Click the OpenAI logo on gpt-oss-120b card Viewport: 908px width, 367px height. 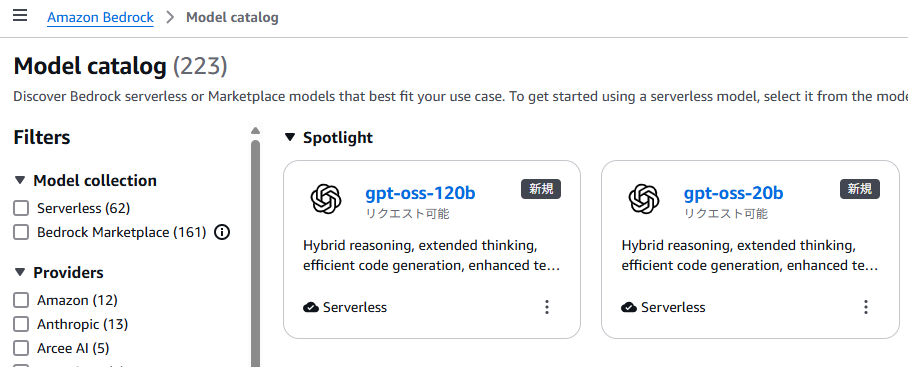pos(326,199)
